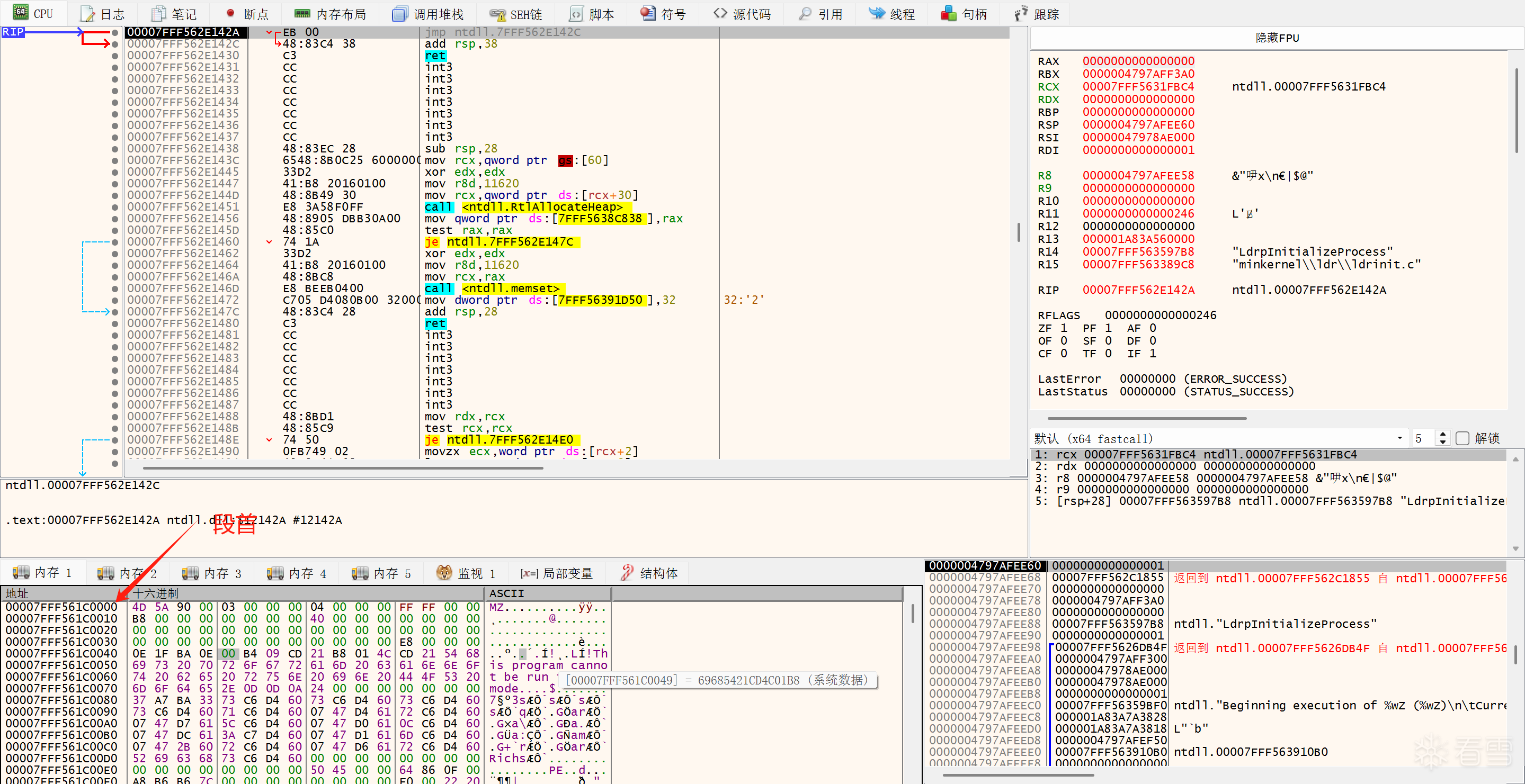Switch to the 内存布局 tab
The width and height of the screenshot is (1525, 784).
click(331, 14)
